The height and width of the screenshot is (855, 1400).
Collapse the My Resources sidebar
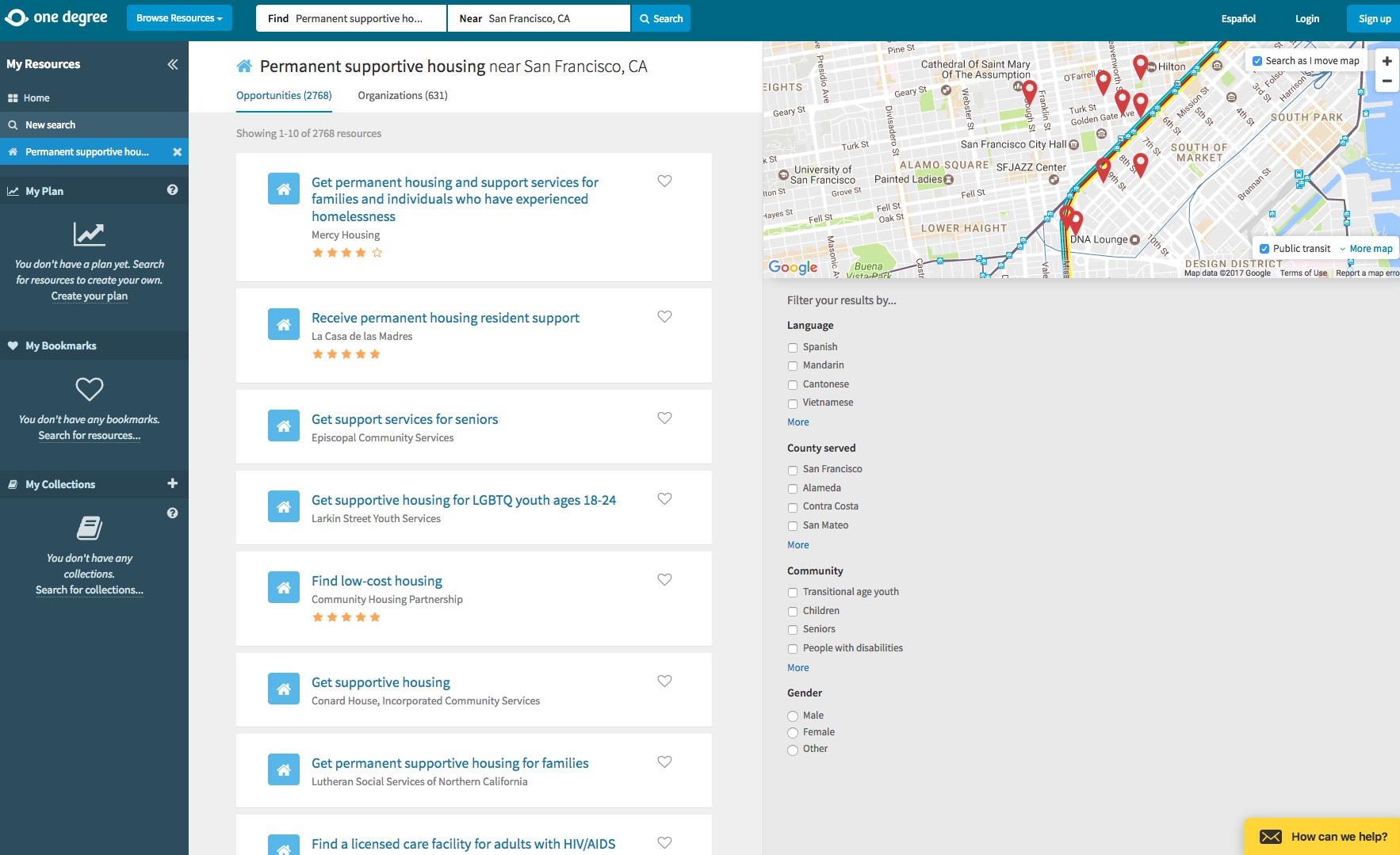coord(173,64)
